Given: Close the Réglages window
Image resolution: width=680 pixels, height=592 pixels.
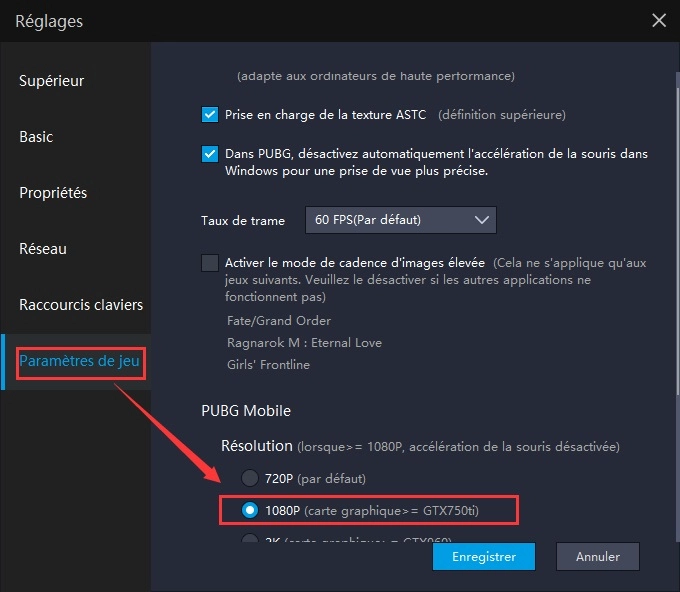Looking at the screenshot, I should click(x=659, y=20).
